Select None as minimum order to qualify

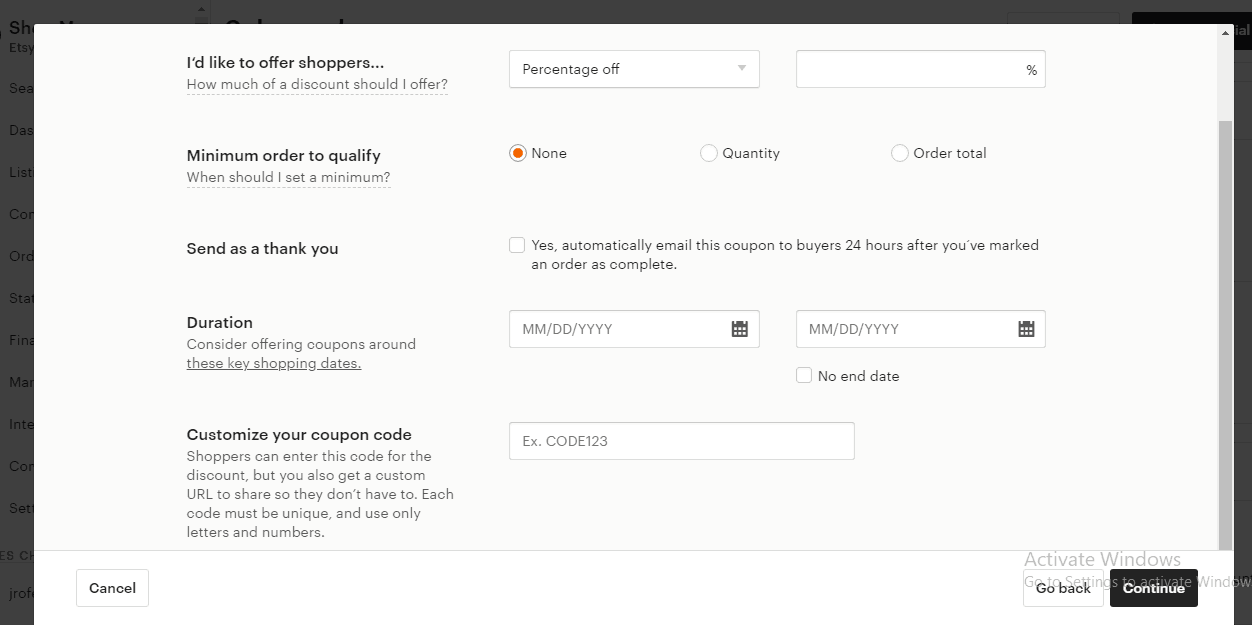(x=517, y=153)
